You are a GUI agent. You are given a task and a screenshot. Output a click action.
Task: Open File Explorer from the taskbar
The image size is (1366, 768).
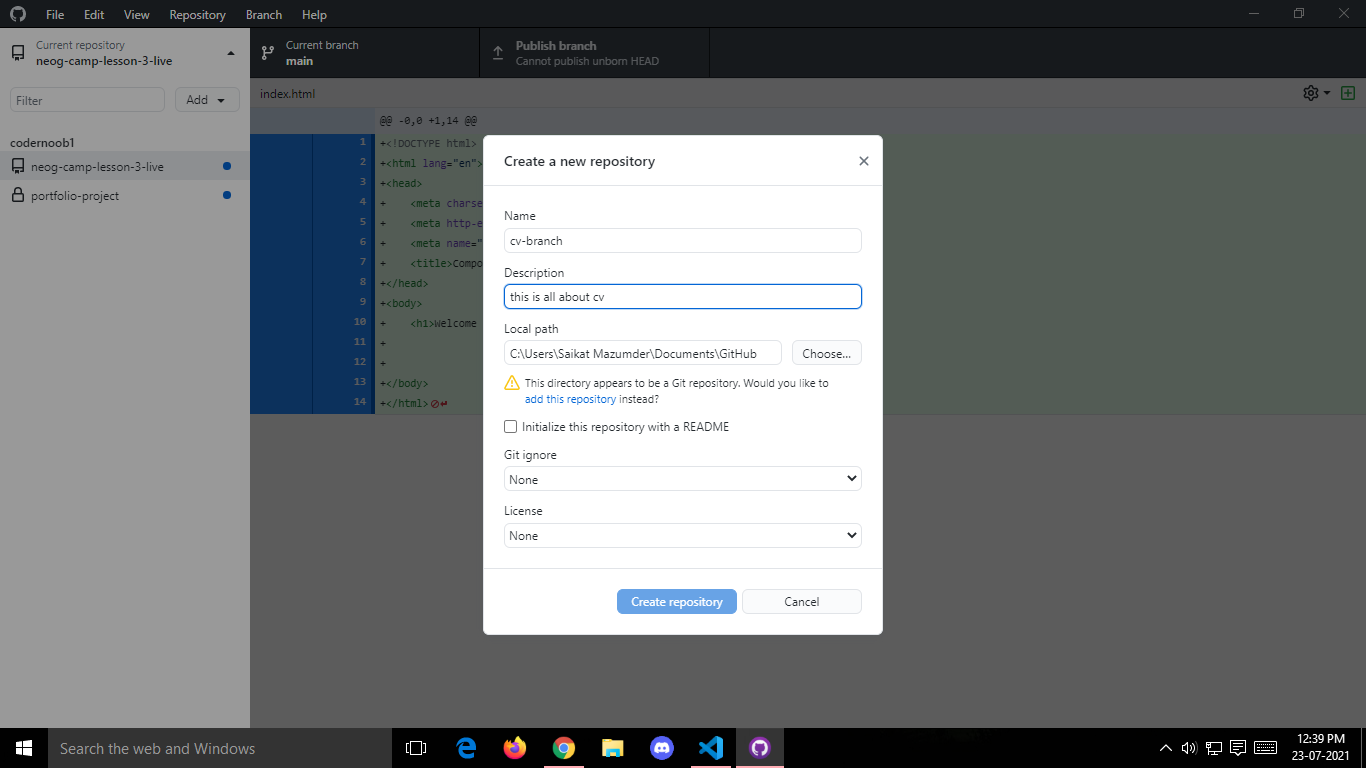point(613,748)
